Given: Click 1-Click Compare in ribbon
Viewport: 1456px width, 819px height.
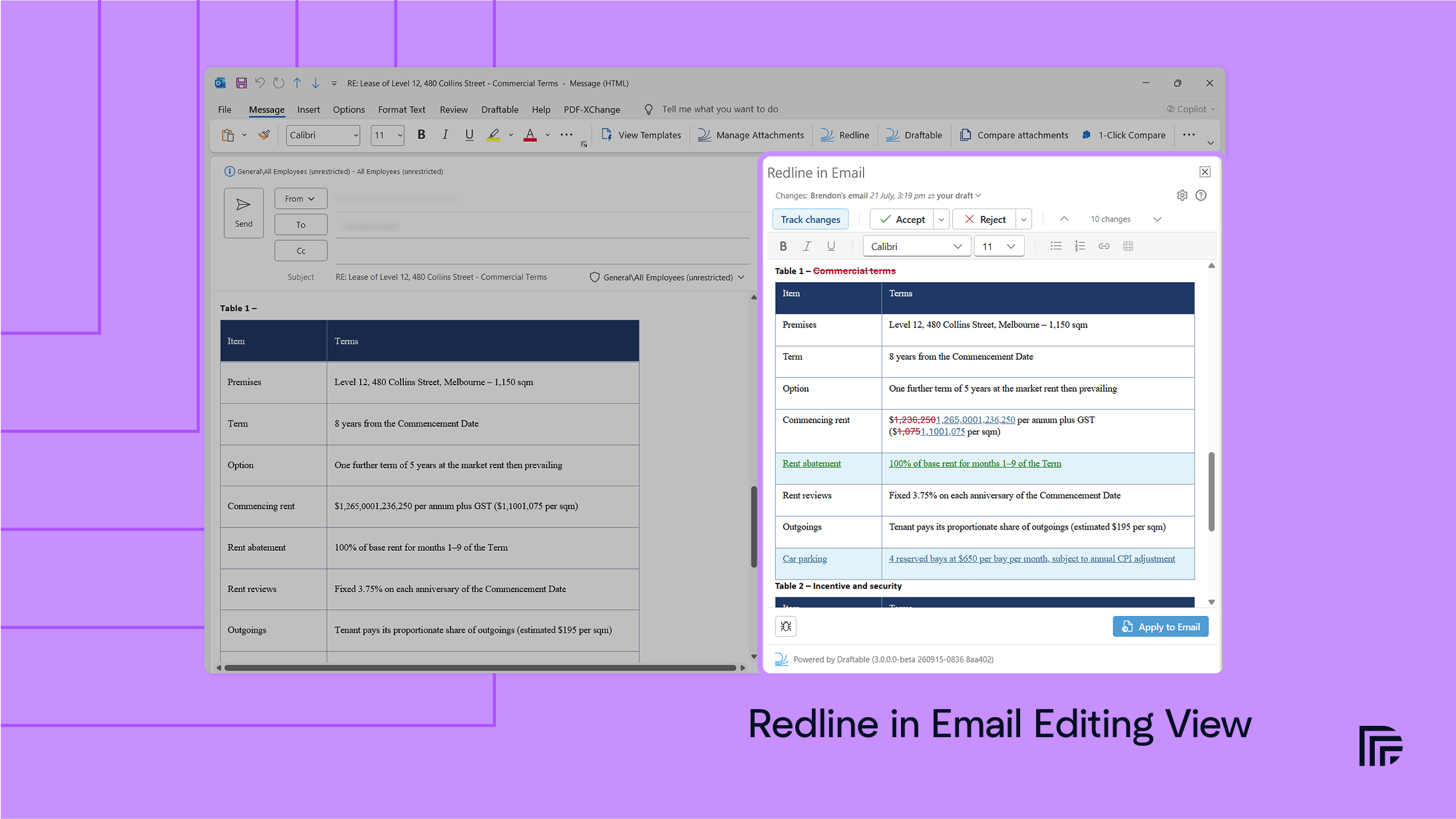Looking at the screenshot, I should pos(1123,135).
